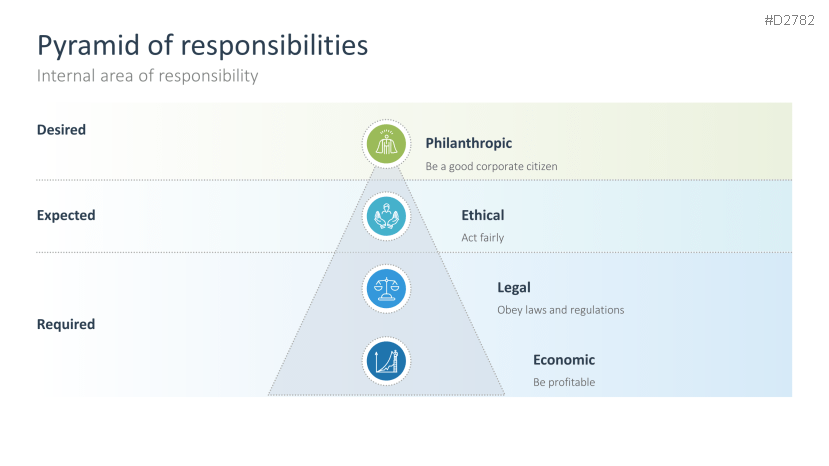Click the 'Desired' row label
Image resolution: width=829 pixels, height=466 pixels.
61,130
